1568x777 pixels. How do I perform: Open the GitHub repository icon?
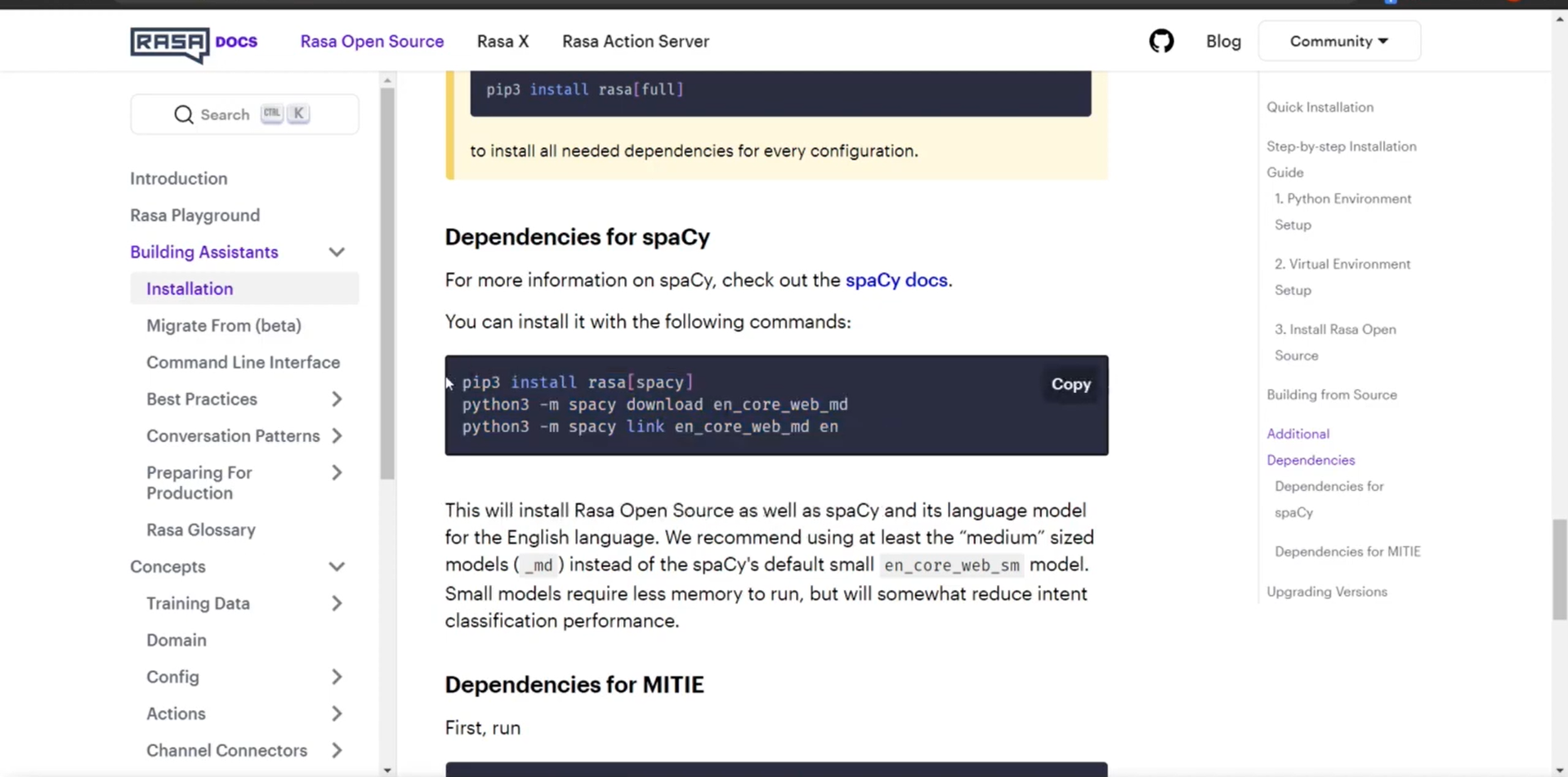click(x=1161, y=41)
